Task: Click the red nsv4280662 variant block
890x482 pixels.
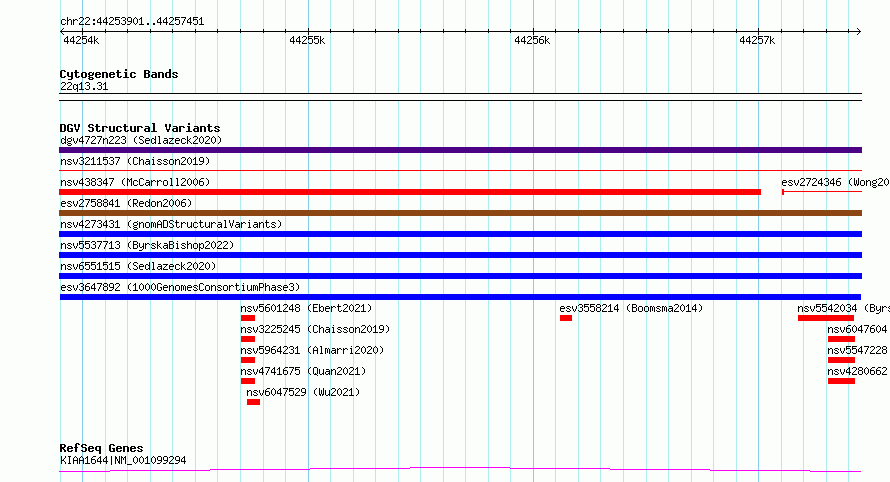Action: [x=841, y=381]
